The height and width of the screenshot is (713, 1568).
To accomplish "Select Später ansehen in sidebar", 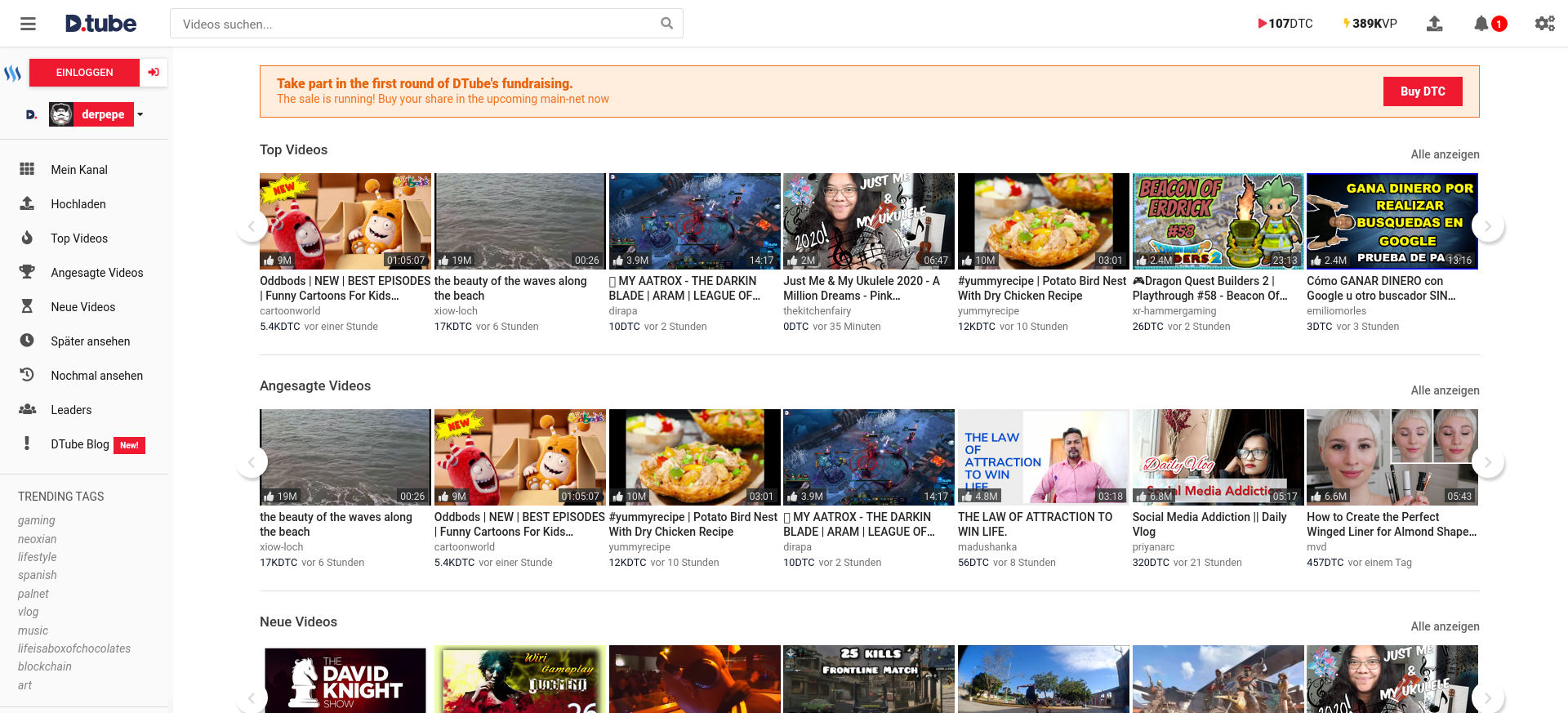I will pos(90,341).
